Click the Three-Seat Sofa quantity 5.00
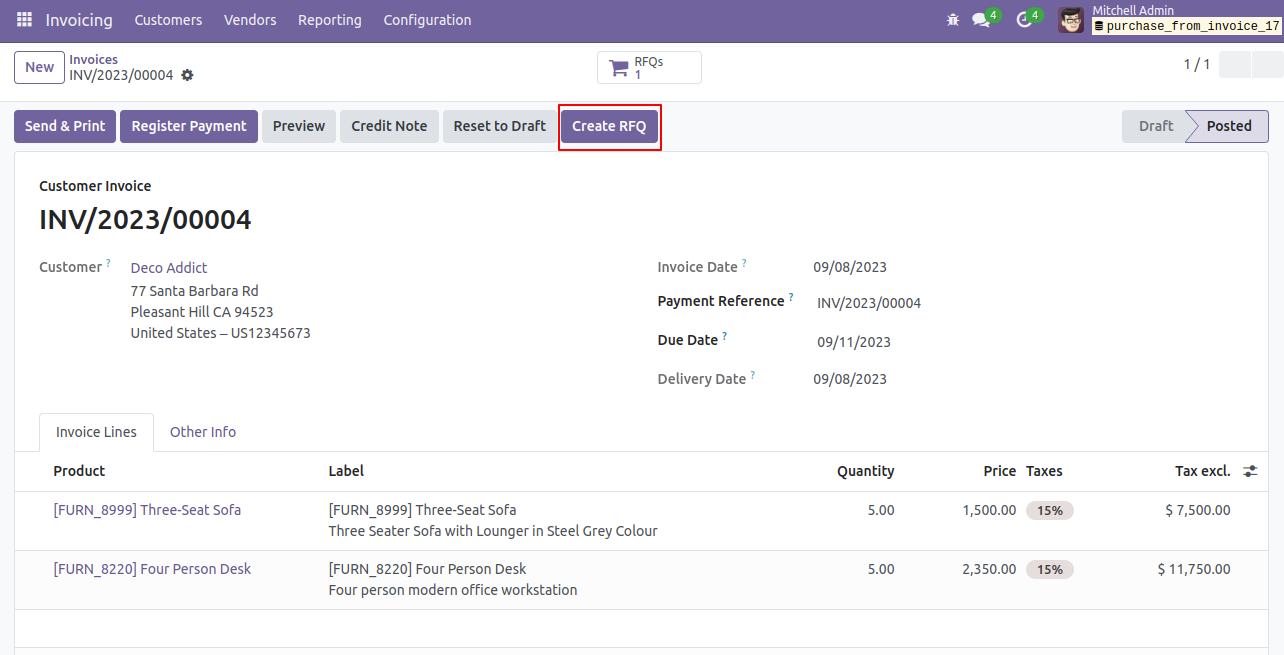1284x655 pixels. coord(881,510)
